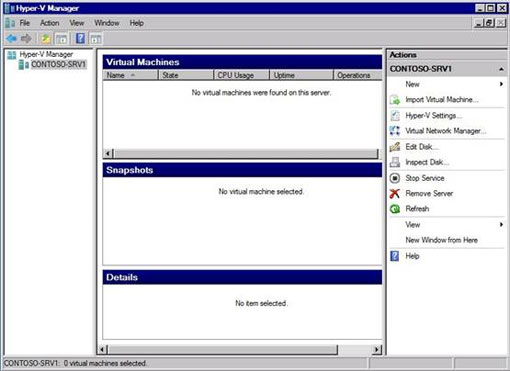
Task: Click the Actions pane title
Action: click(x=403, y=55)
